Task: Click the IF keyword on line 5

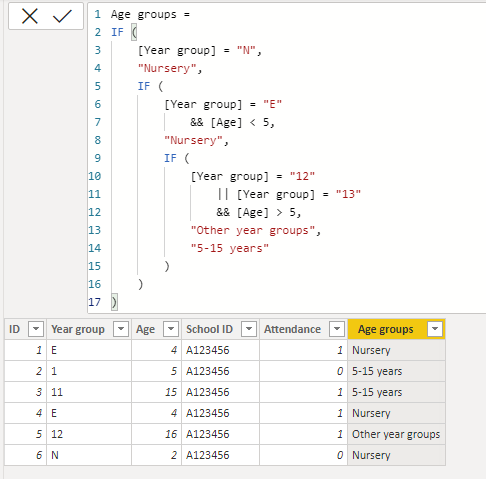Action: coord(144,86)
